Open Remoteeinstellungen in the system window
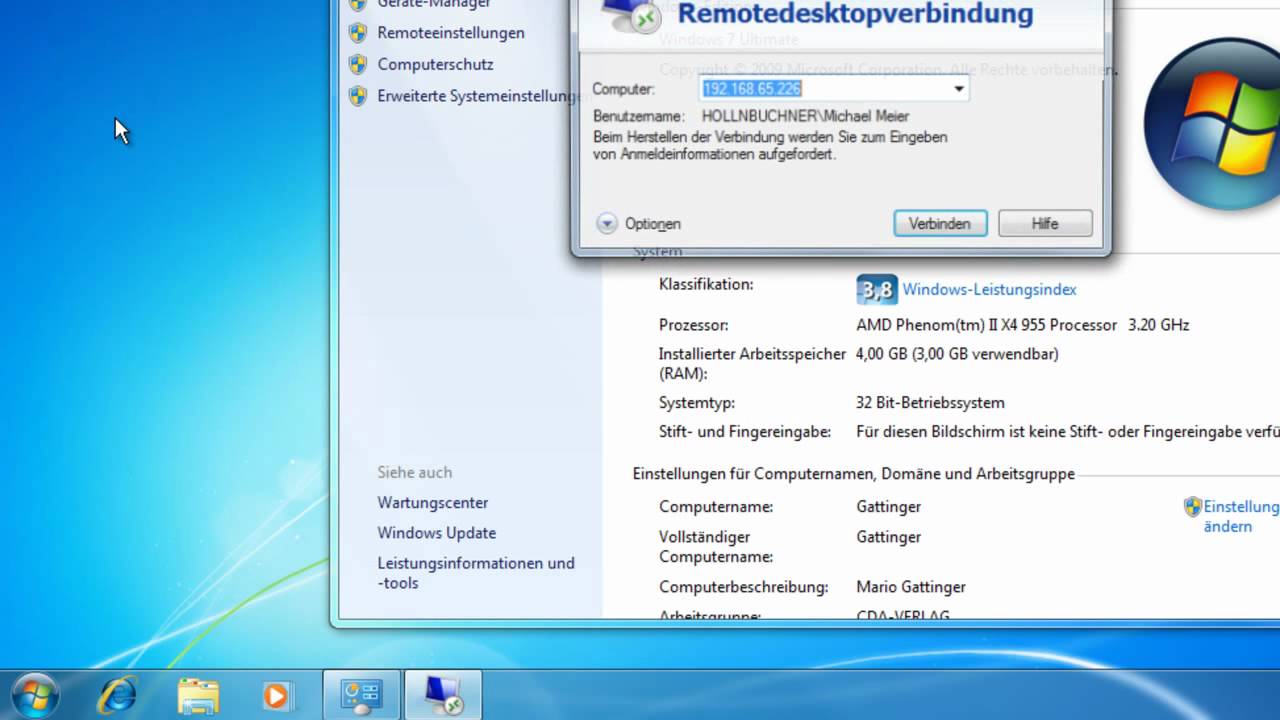 451,33
